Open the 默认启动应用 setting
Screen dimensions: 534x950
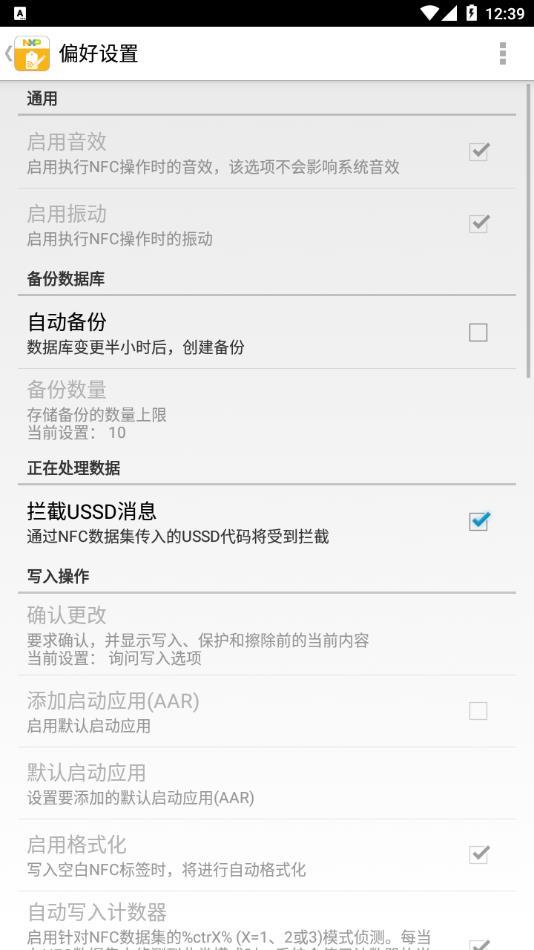pyautogui.click(x=267, y=783)
